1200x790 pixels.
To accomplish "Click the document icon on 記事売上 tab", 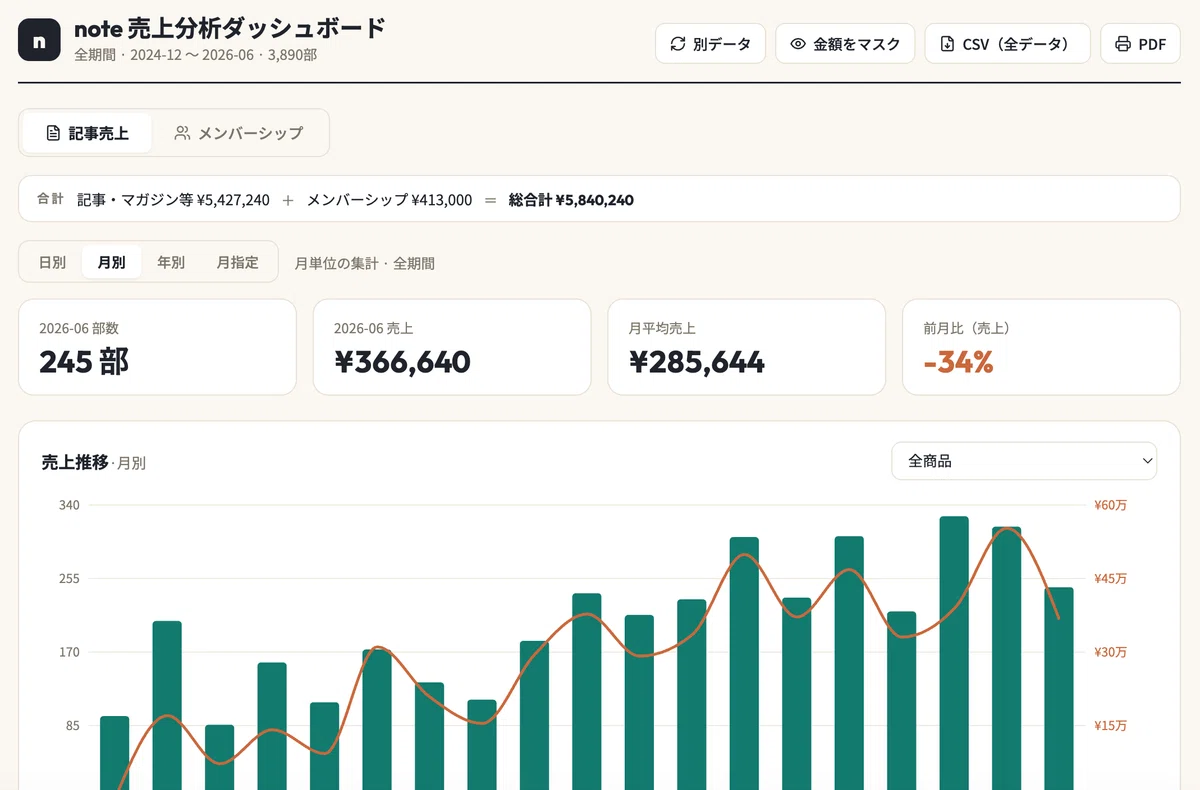I will click(x=54, y=133).
